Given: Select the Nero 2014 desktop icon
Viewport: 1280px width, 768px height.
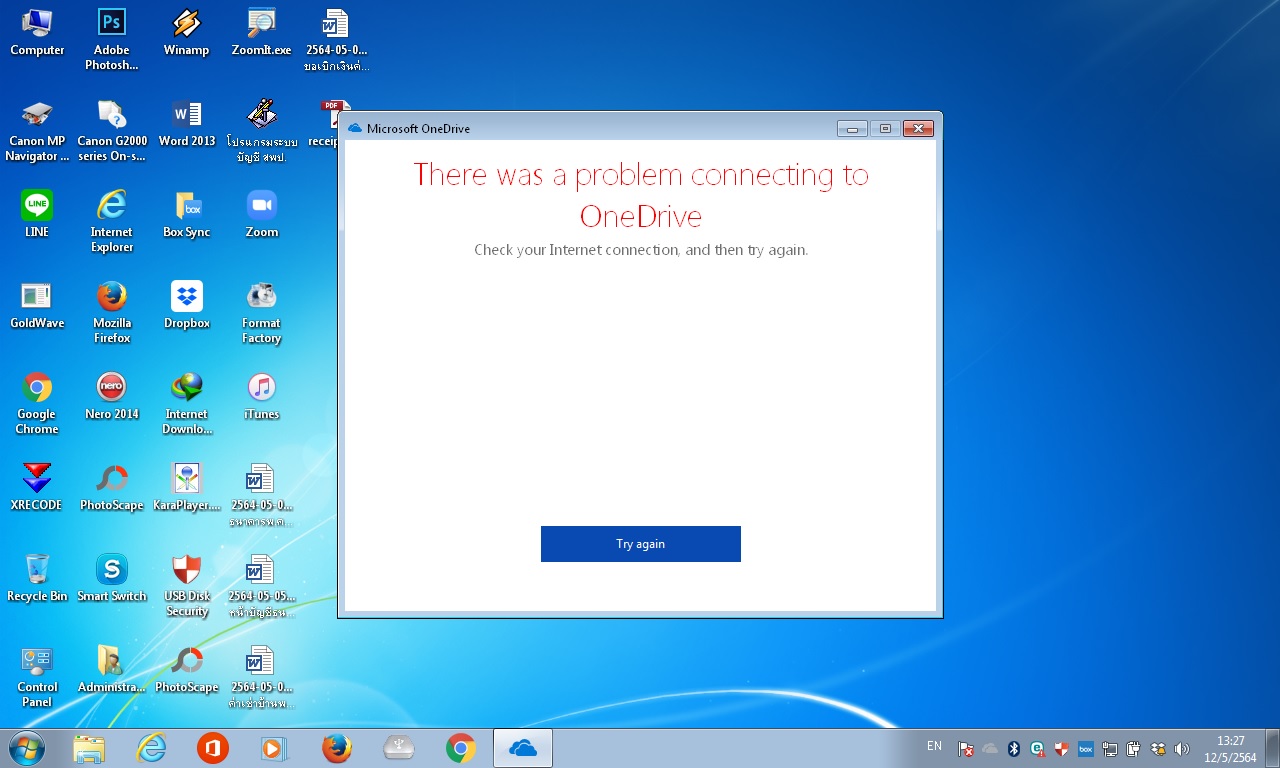Looking at the screenshot, I should tap(112, 396).
